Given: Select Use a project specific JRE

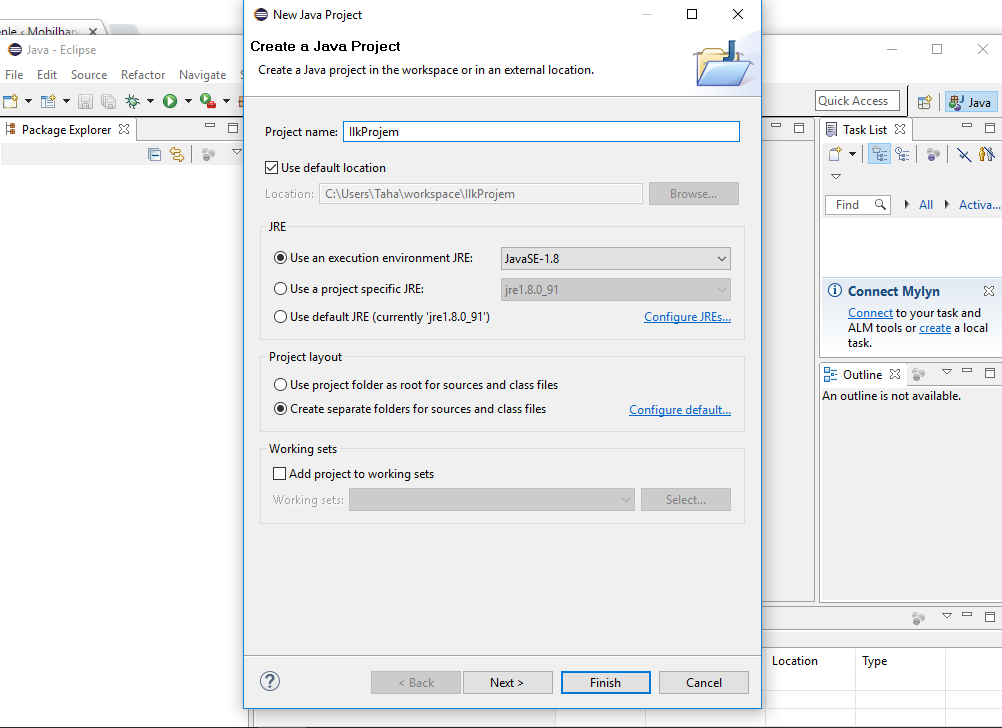Looking at the screenshot, I should pyautogui.click(x=281, y=289).
